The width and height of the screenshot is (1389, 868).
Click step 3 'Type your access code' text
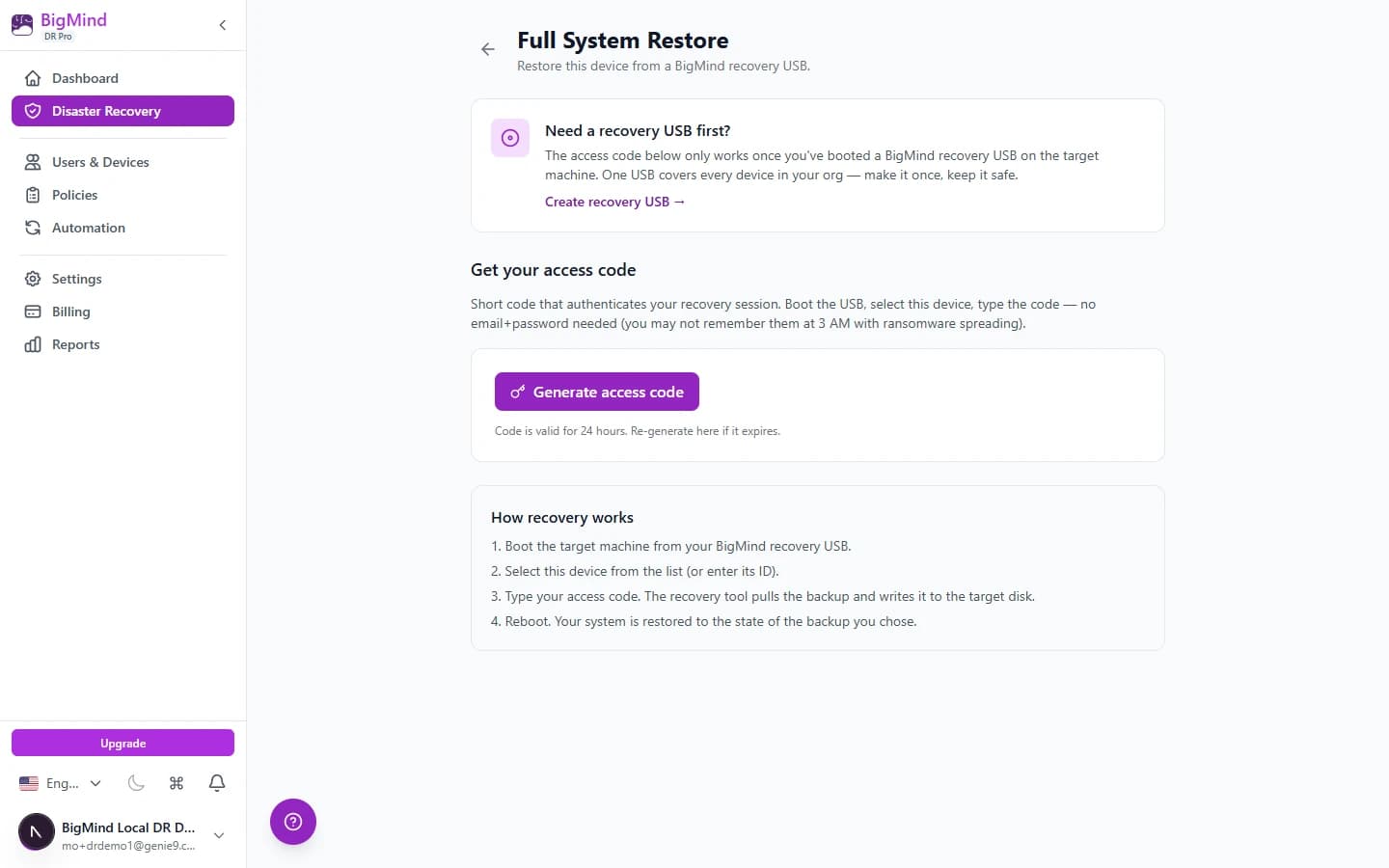click(x=763, y=596)
